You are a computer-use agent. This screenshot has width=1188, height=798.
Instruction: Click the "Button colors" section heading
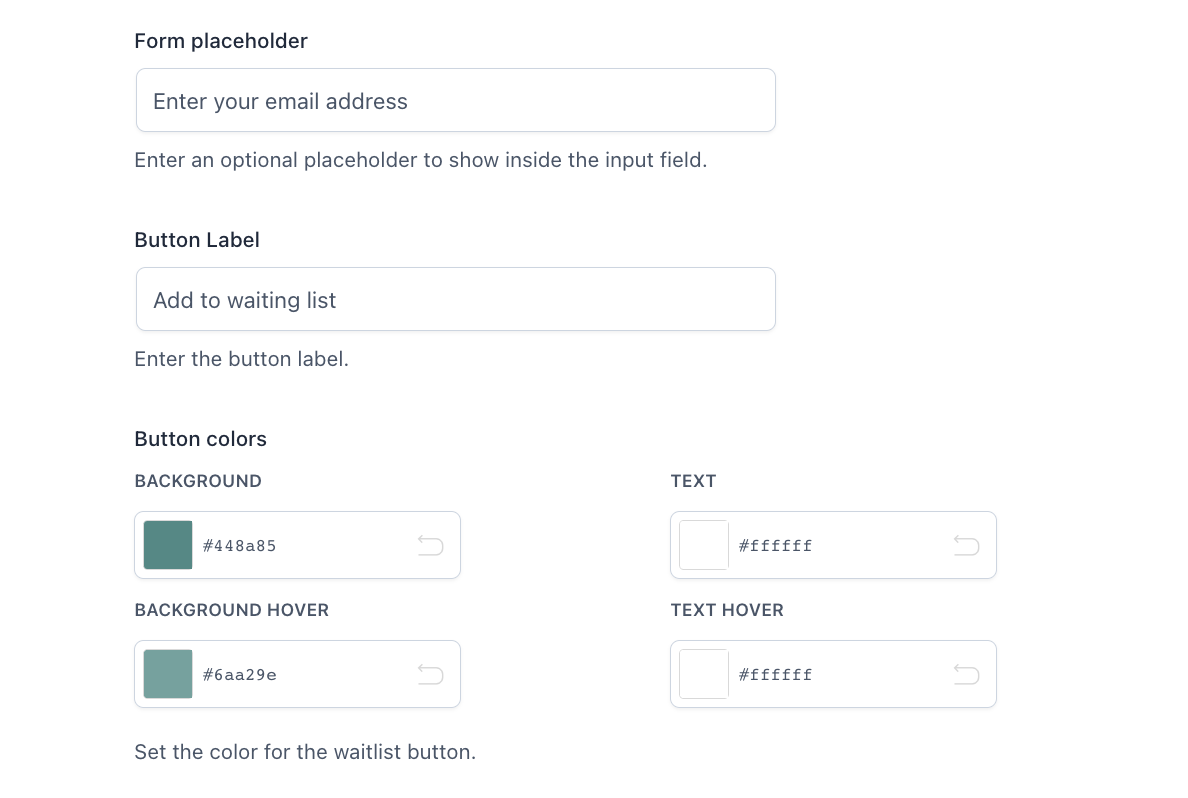click(x=200, y=439)
